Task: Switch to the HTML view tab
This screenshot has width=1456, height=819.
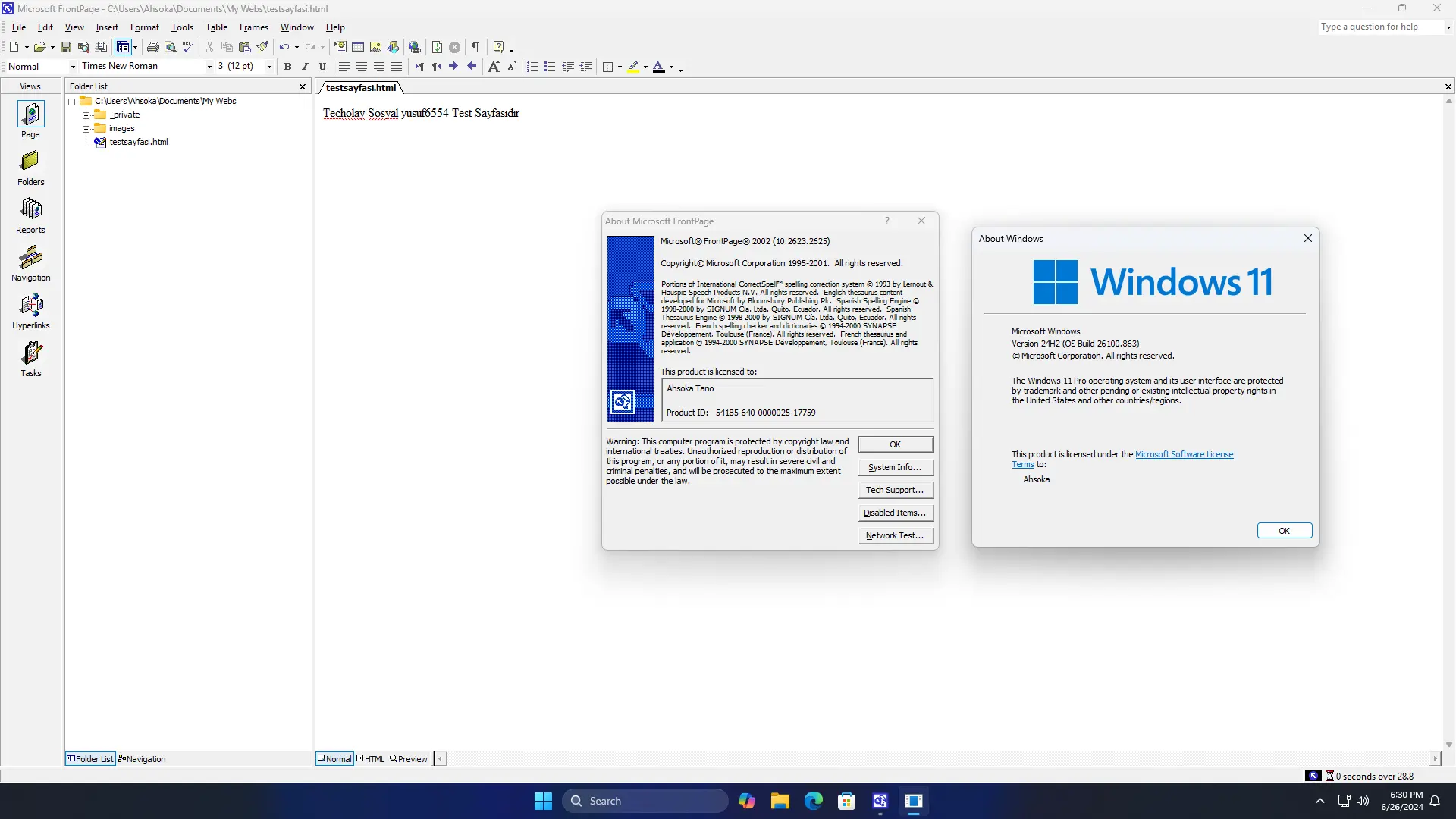Action: (371, 759)
